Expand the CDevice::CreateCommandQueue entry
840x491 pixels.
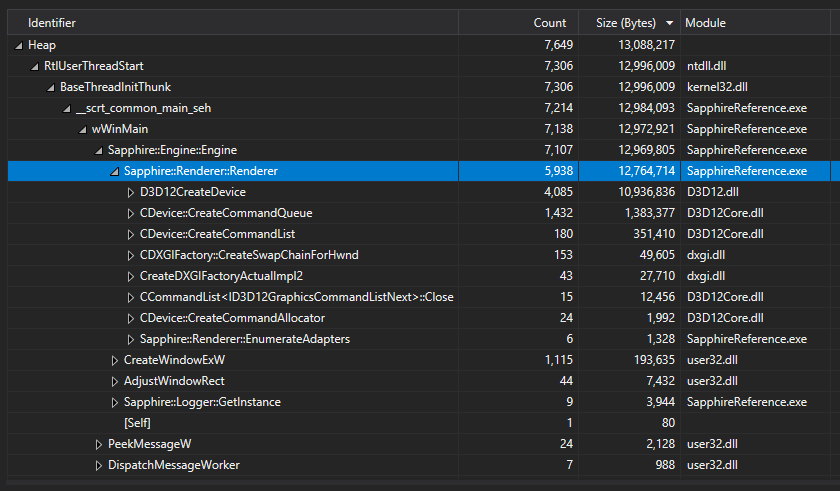pyautogui.click(x=130, y=213)
